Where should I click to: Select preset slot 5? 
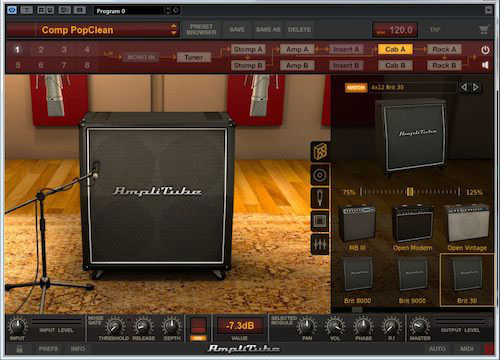tap(18, 65)
